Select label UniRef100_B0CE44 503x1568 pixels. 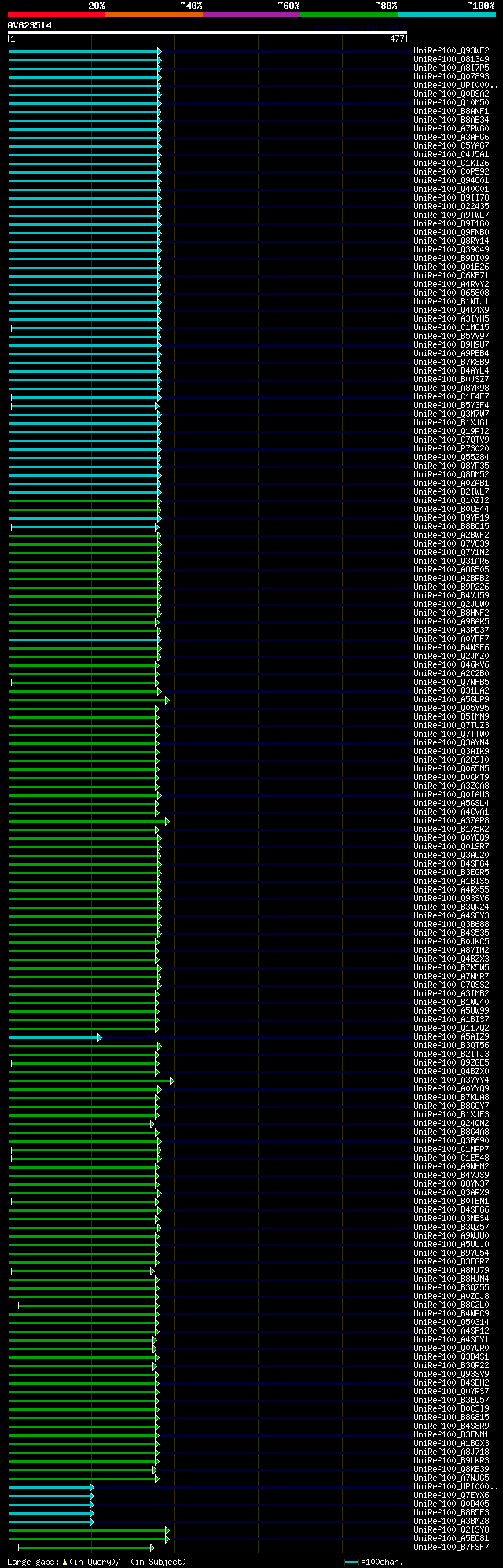coord(451,509)
